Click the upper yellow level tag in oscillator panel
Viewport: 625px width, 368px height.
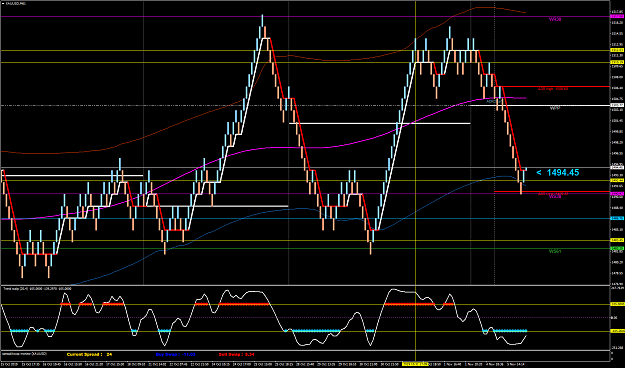pos(617,304)
